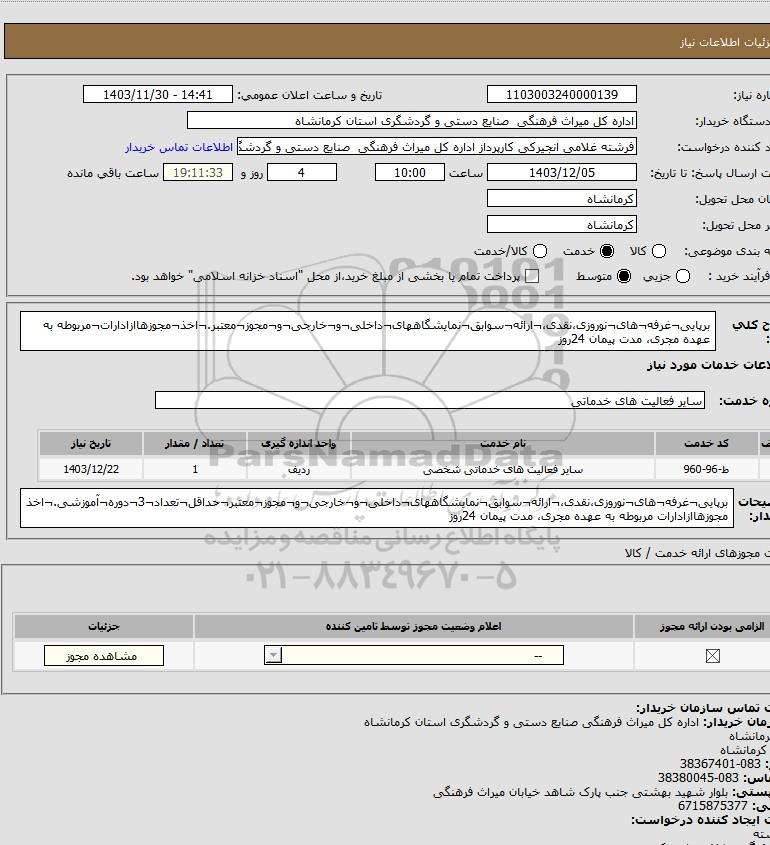Click the response deadline date 1403/12/05
Screen dimensions: 770x845
[561, 172]
